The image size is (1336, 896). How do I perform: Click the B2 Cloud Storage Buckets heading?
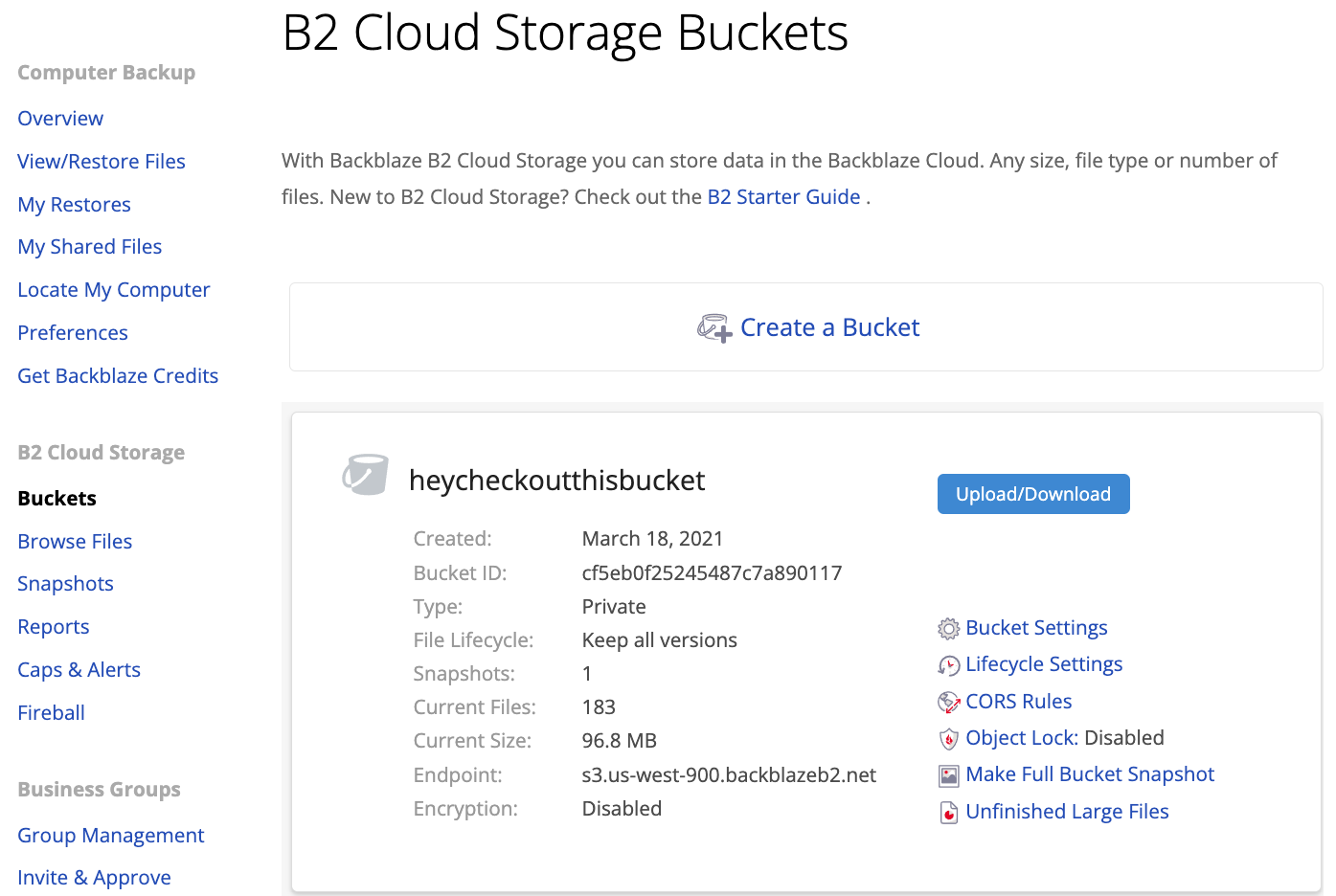pos(565,34)
